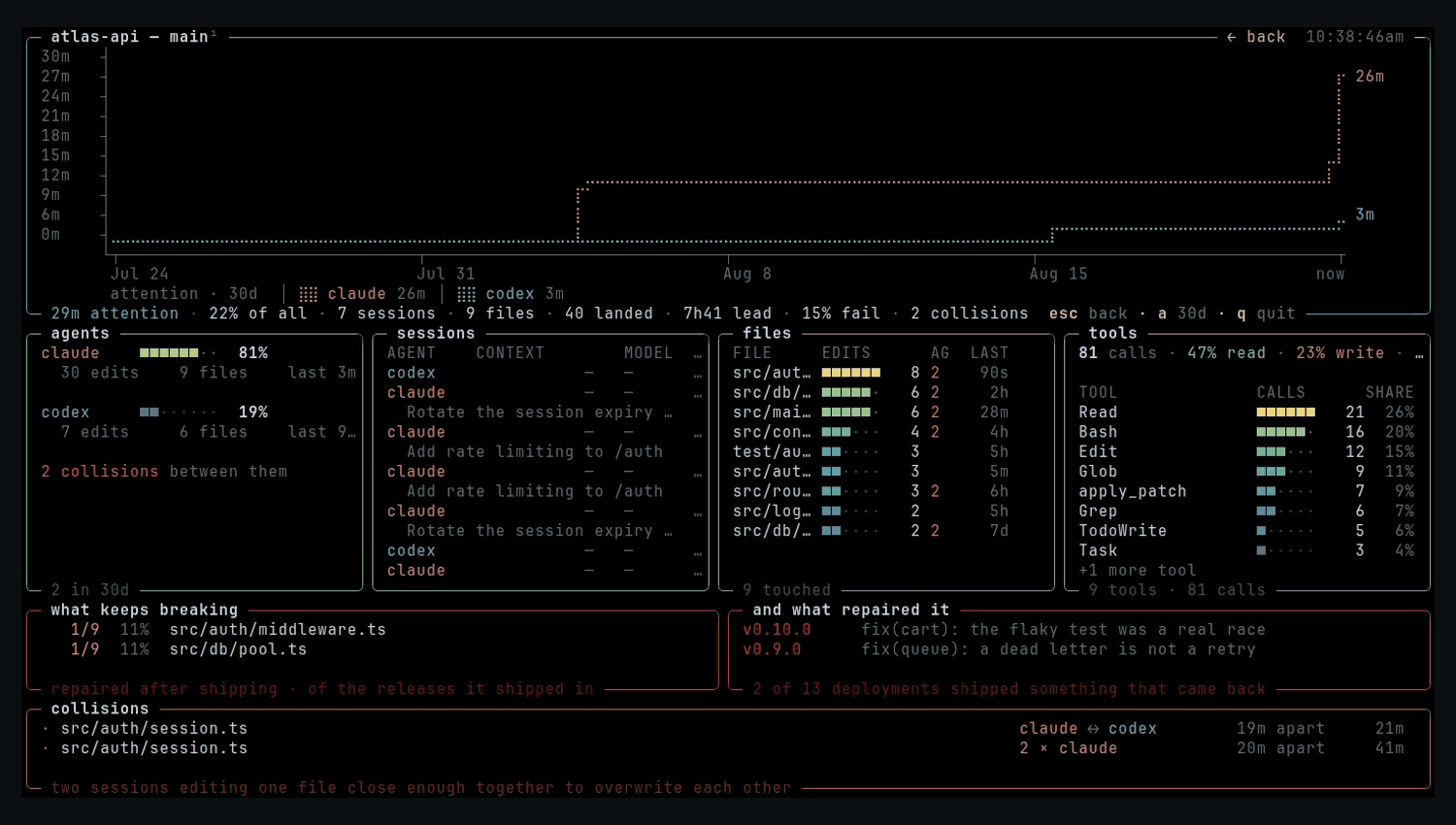The width and height of the screenshot is (1456, 825).
Task: Click the MODEL column header in sessions
Action: point(648,353)
